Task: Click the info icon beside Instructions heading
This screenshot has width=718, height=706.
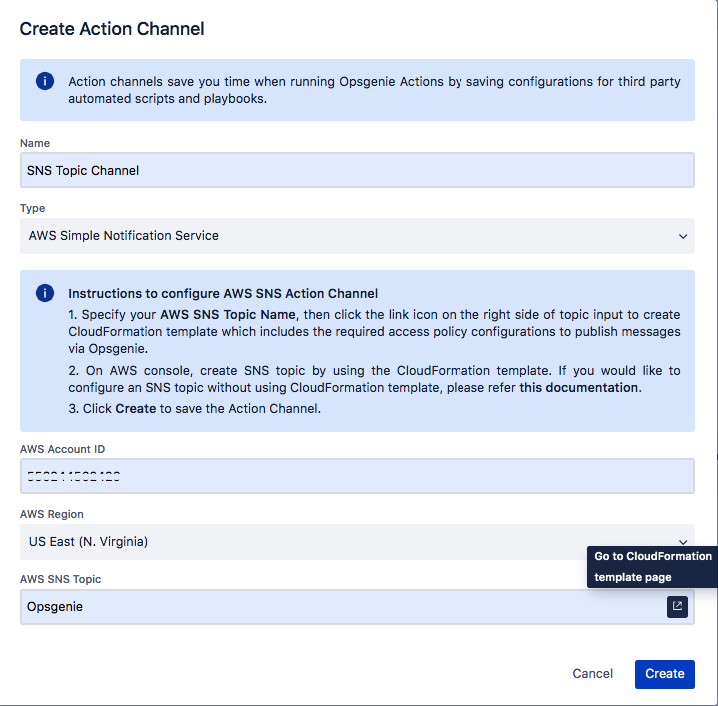Action: [45, 293]
